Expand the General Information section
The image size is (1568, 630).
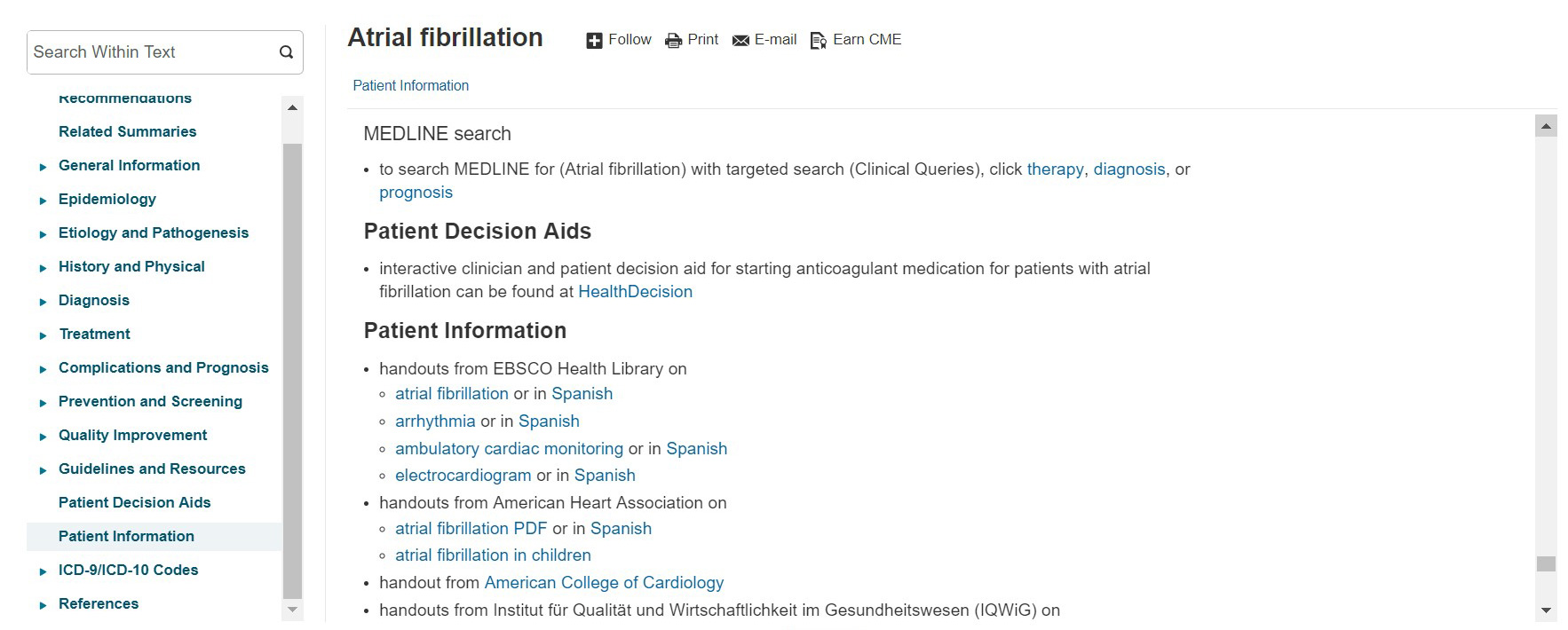point(43,167)
